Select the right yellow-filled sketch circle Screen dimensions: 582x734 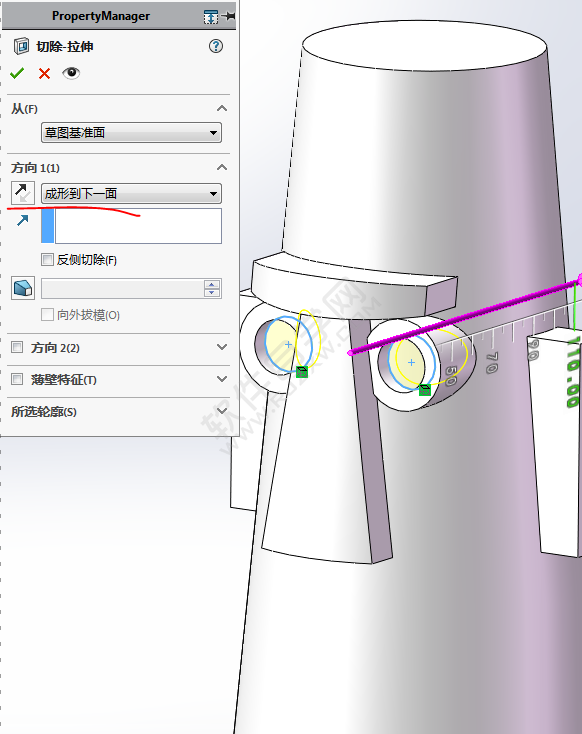coord(411,362)
